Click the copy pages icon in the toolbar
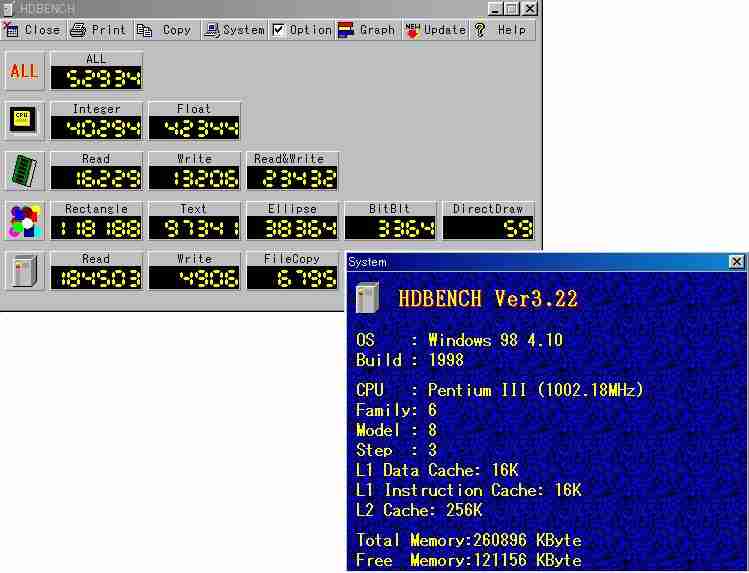Image resolution: width=749 pixels, height=573 pixels. (x=144, y=31)
